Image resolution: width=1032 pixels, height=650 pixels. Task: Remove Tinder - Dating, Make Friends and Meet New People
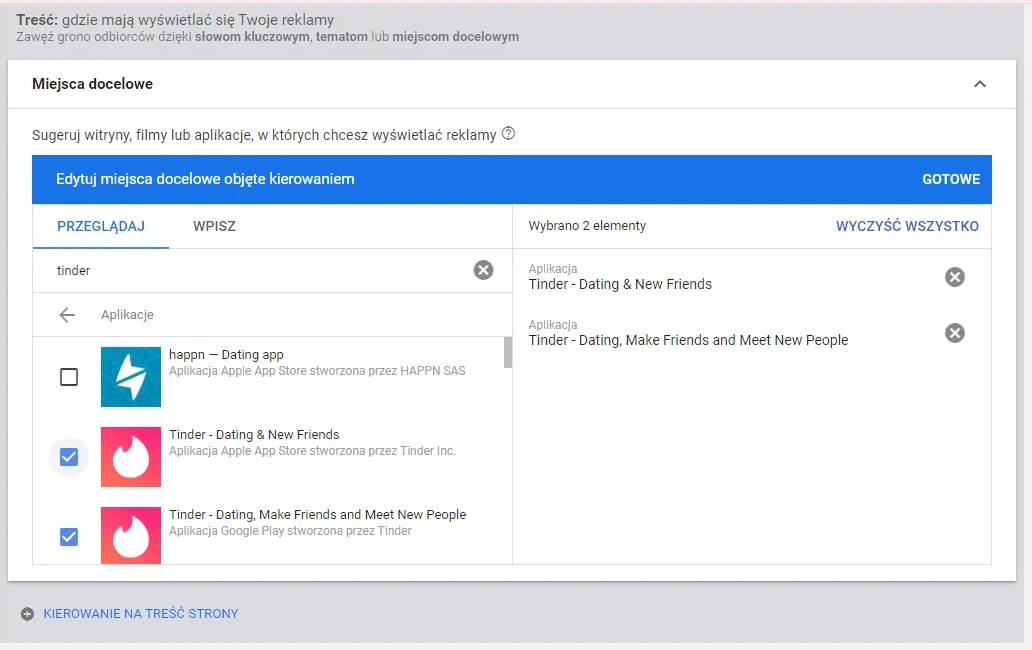click(955, 333)
